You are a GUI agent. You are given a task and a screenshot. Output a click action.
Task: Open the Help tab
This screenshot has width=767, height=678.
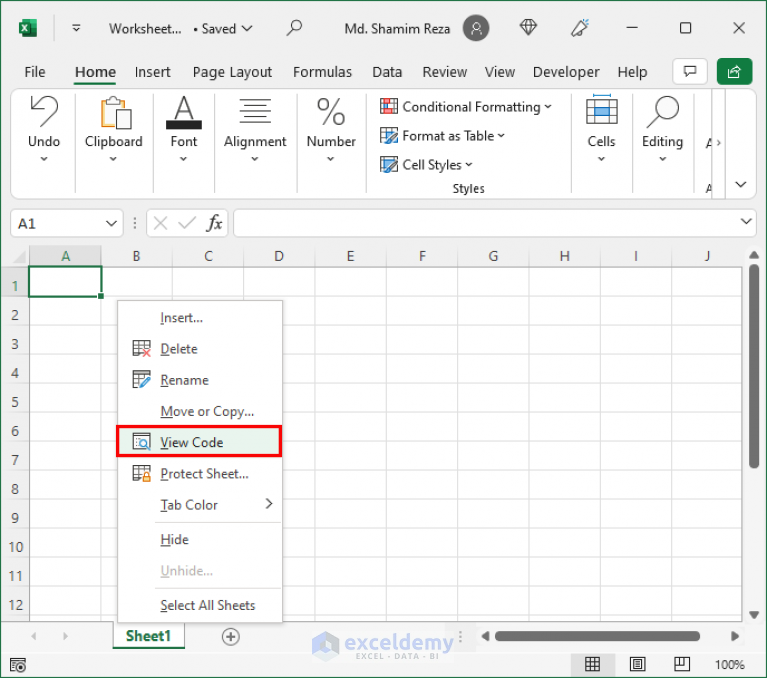[632, 72]
